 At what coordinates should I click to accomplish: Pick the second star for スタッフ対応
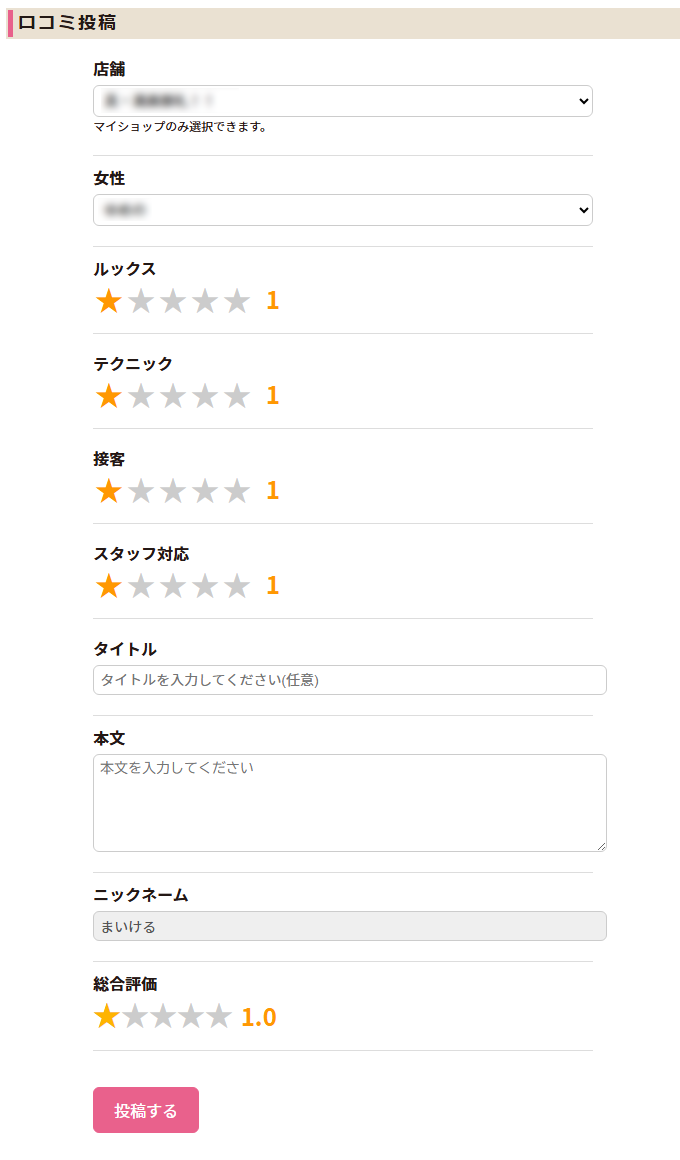[141, 586]
